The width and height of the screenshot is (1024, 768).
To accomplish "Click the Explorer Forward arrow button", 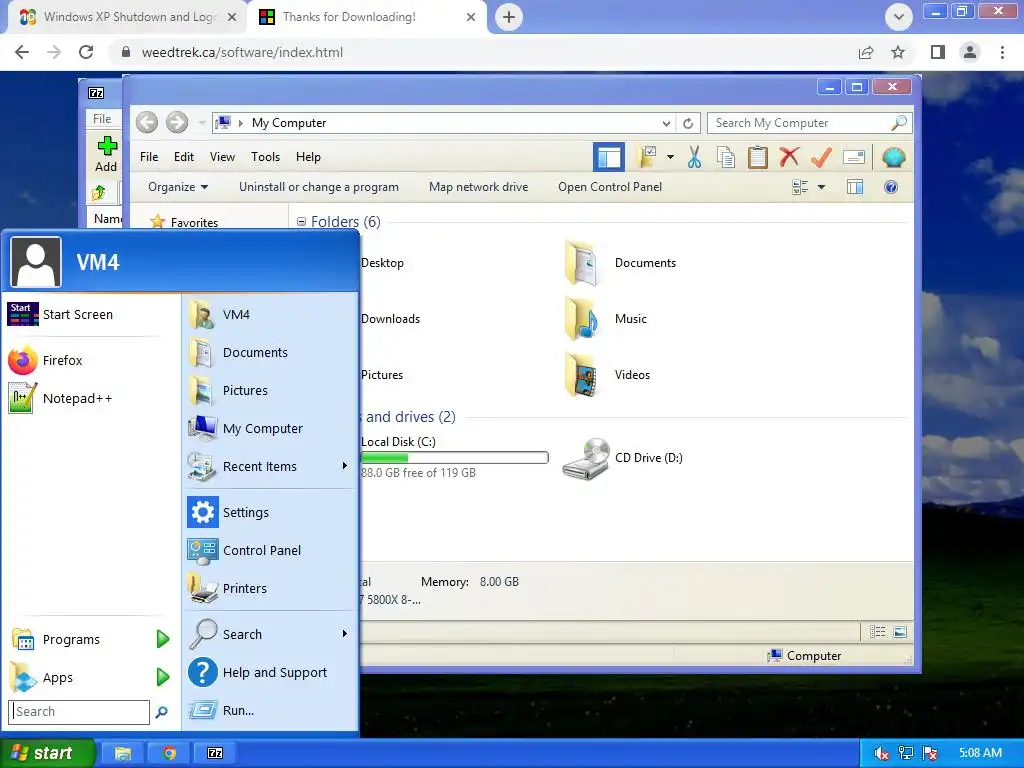I will tap(176, 122).
